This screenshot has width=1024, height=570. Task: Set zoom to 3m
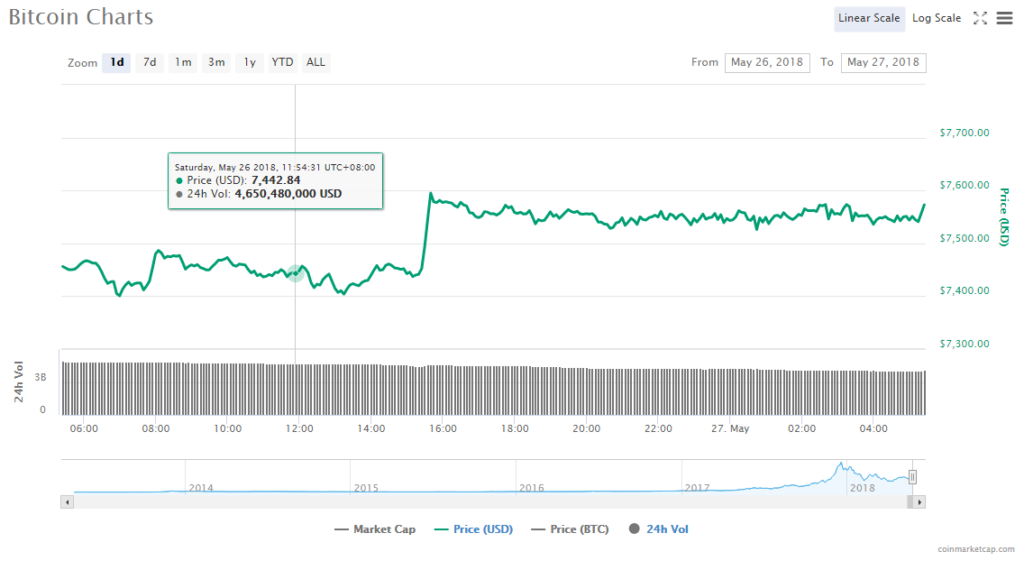[216, 62]
